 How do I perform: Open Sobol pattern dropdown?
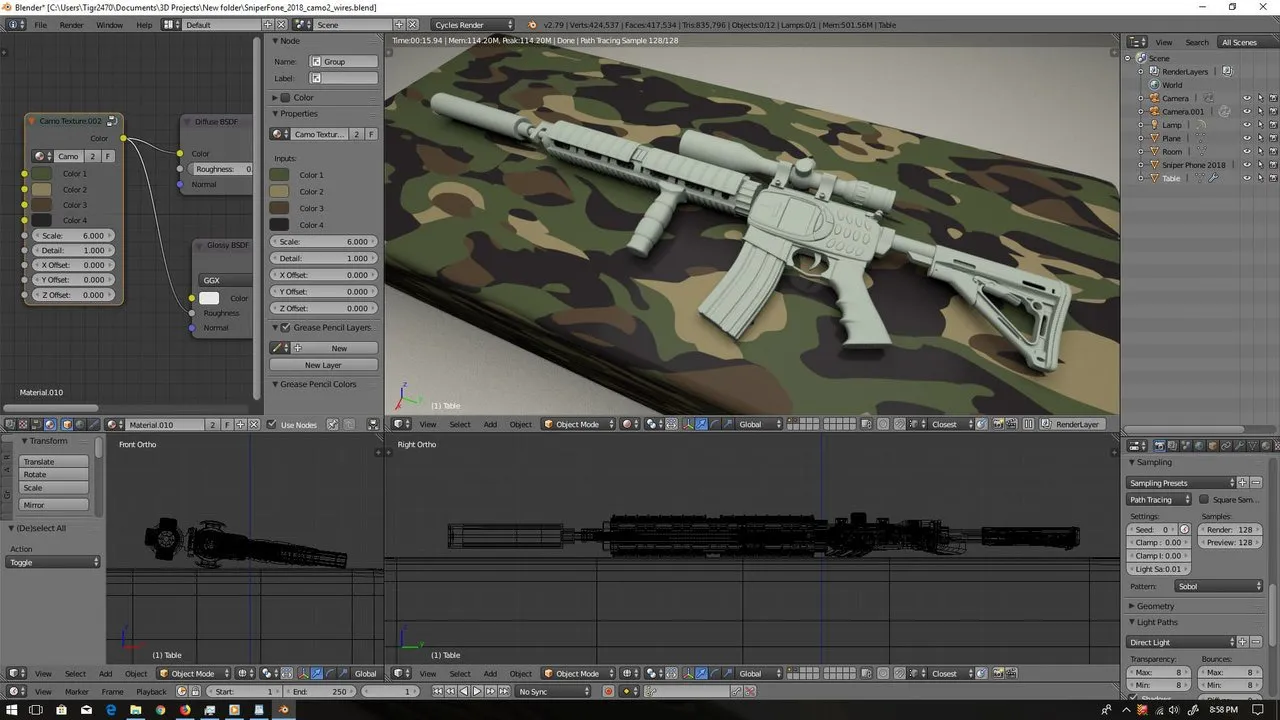[x=1218, y=586]
